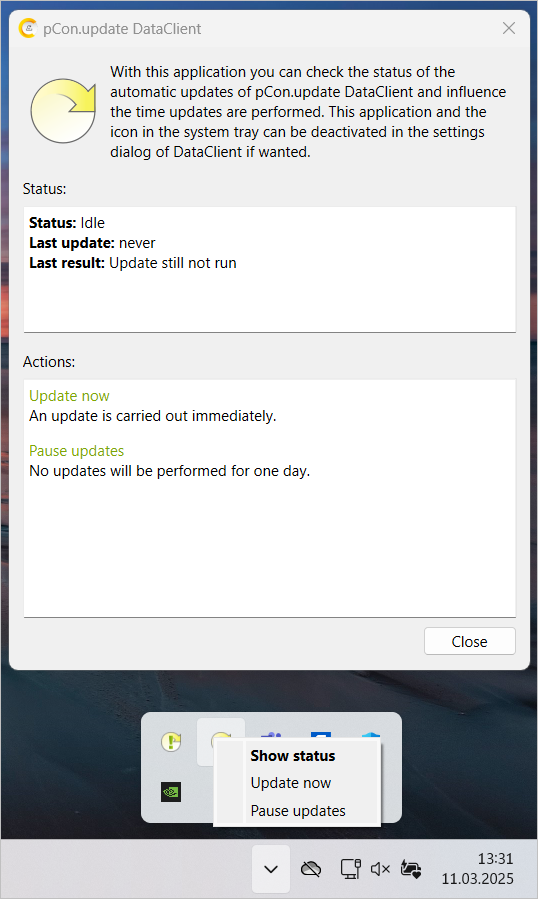Click the battery status icon in taskbar
This screenshot has height=899, width=538.
tap(411, 869)
